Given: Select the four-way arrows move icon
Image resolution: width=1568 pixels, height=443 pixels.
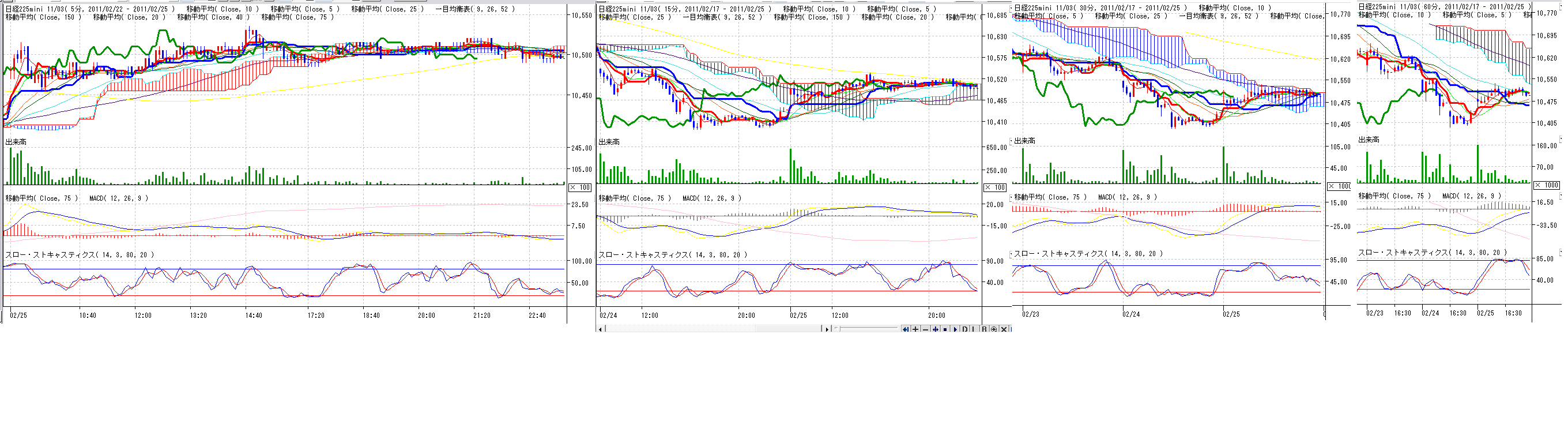Looking at the screenshot, I should pyautogui.click(x=936, y=330).
